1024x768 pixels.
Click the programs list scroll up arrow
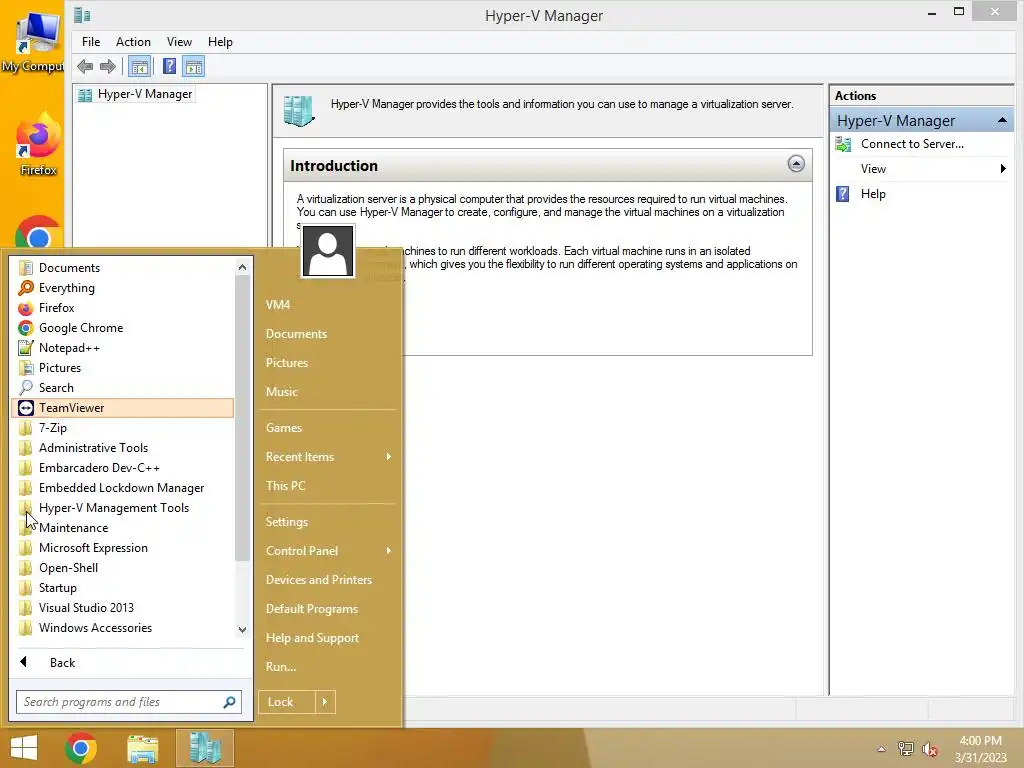click(242, 267)
